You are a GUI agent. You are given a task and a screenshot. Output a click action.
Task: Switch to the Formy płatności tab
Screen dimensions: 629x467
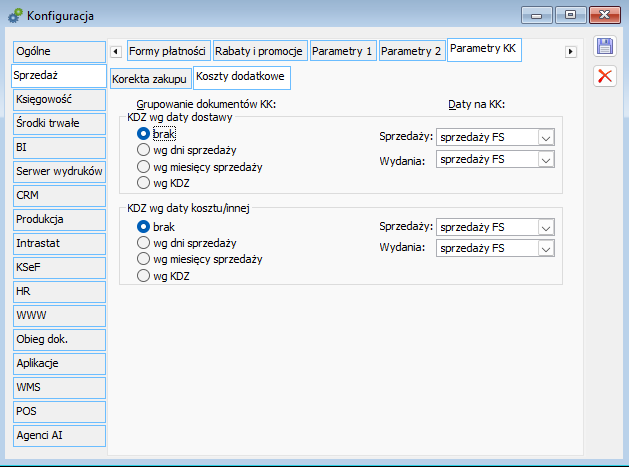coord(168,51)
